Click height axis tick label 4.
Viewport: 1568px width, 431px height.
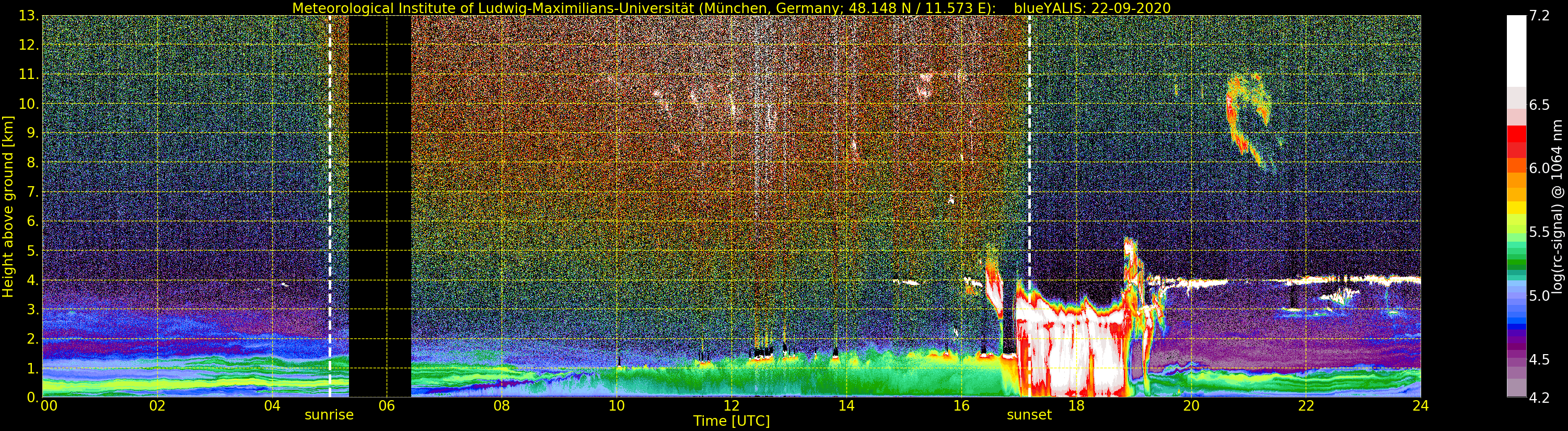[32, 280]
